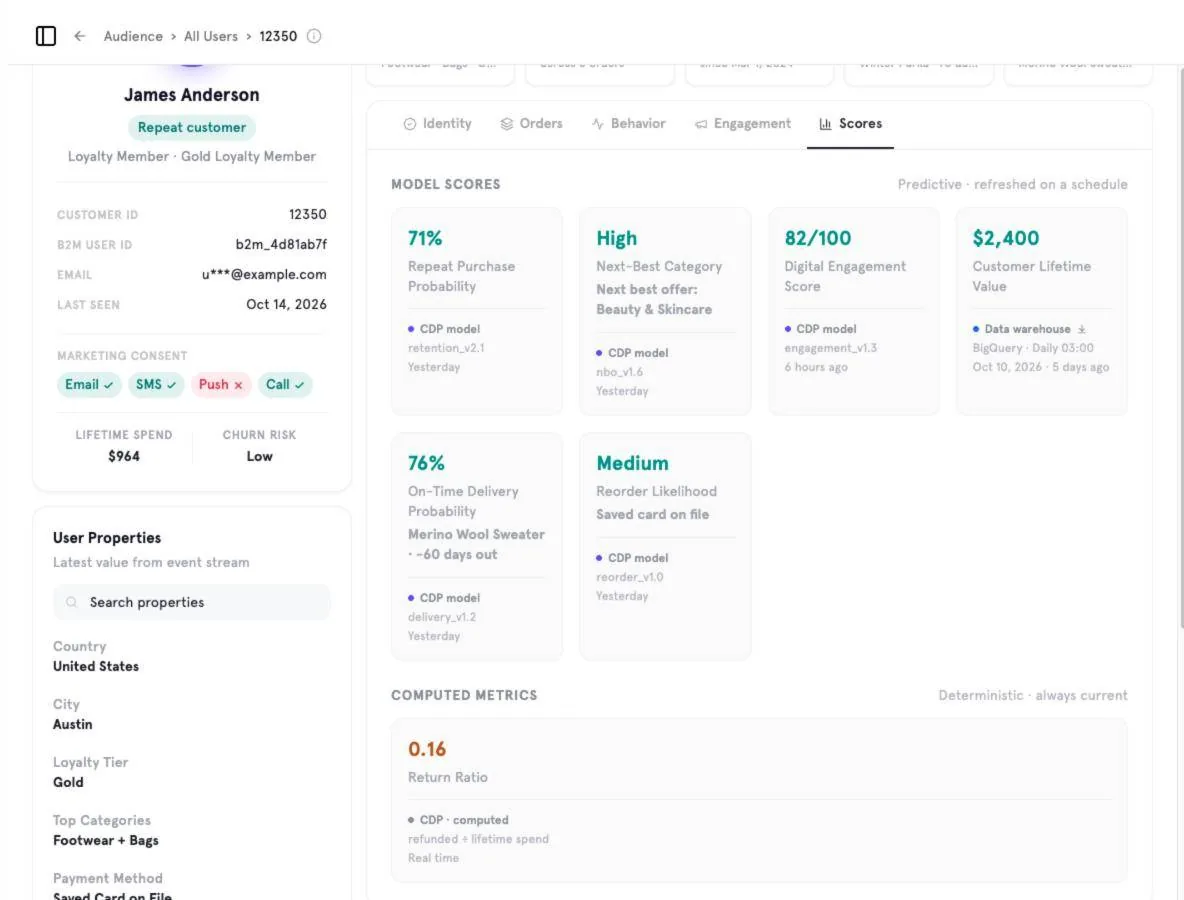Image resolution: width=1184 pixels, height=900 pixels.
Task: Open the Repeat Purchase Probability card
Action: tap(476, 311)
